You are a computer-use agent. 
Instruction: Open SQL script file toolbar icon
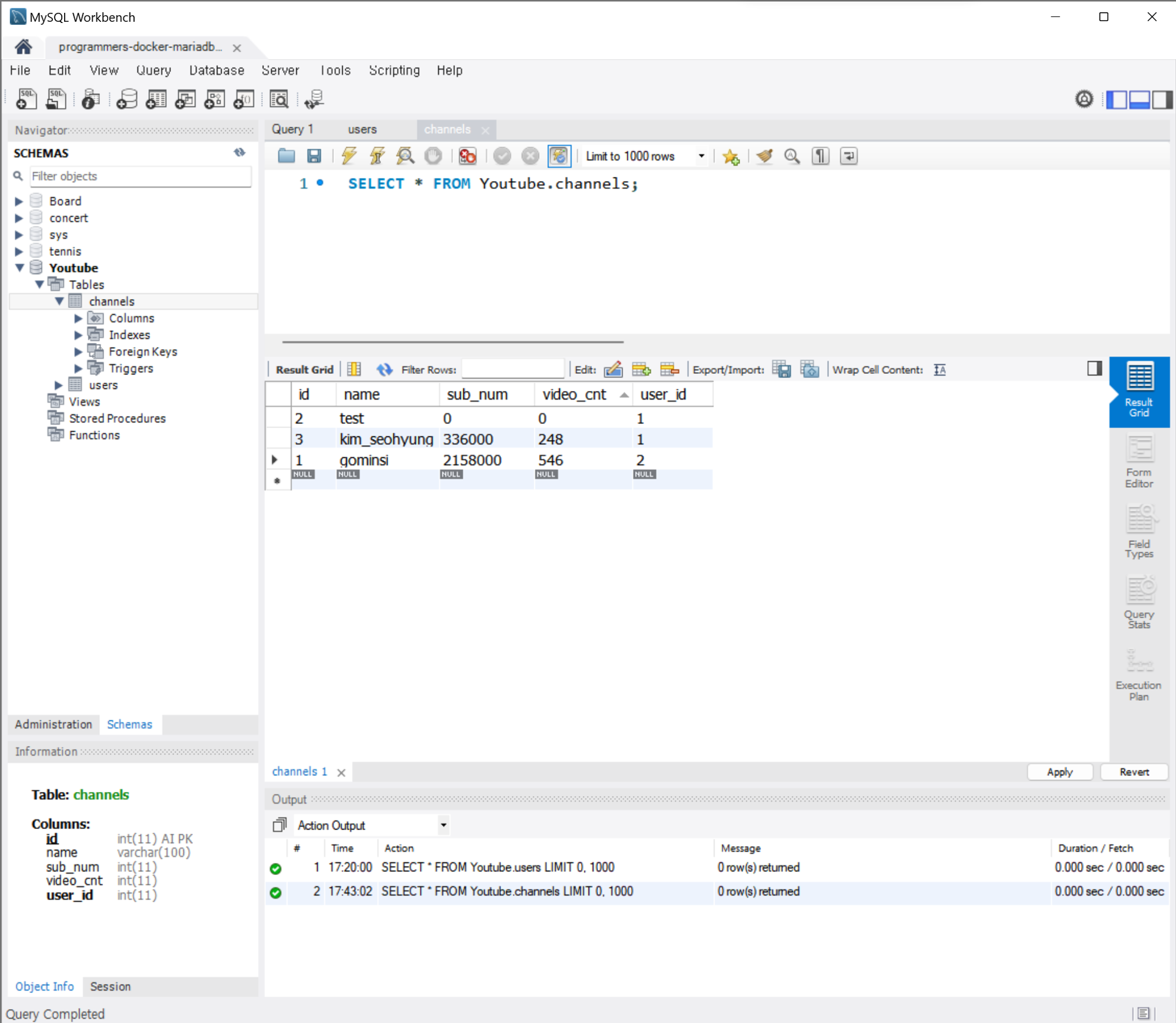coord(56,99)
